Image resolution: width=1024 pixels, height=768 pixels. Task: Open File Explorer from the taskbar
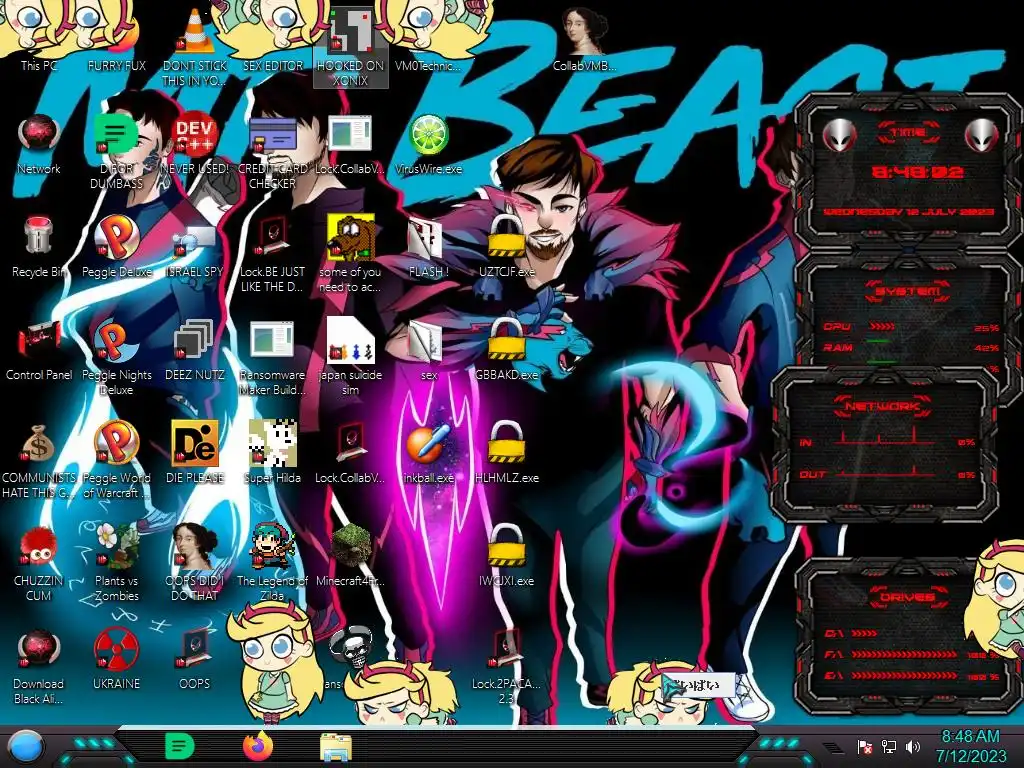coord(336,747)
